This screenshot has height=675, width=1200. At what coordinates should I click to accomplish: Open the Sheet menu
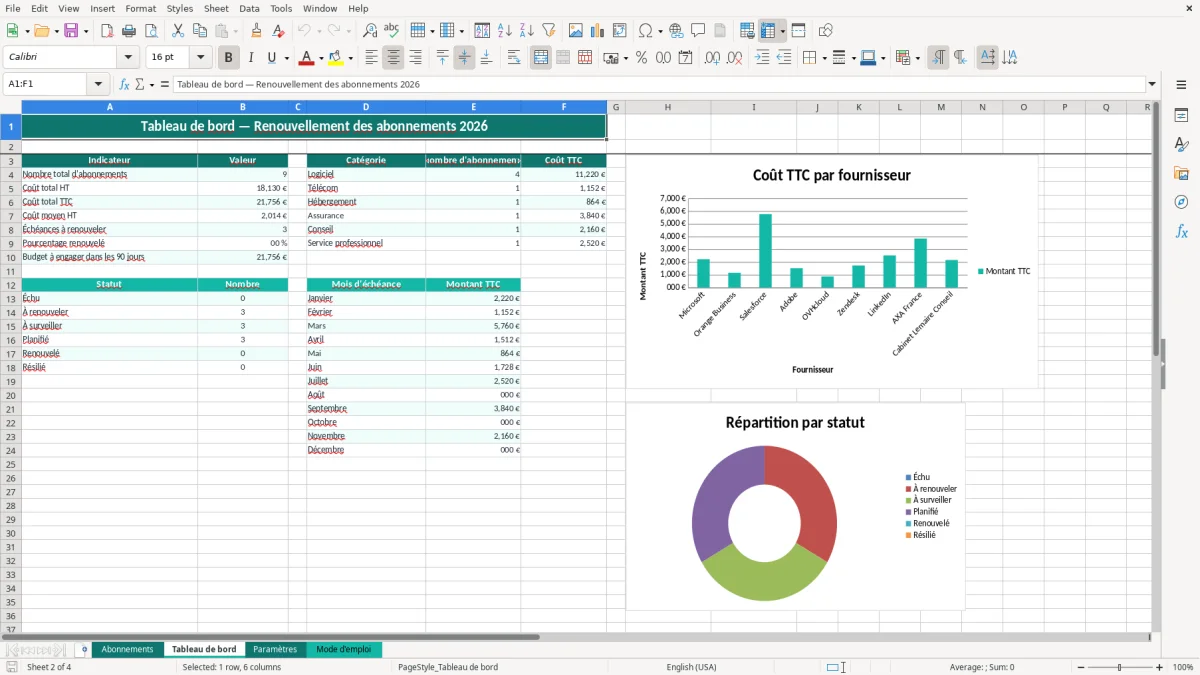coord(216,8)
